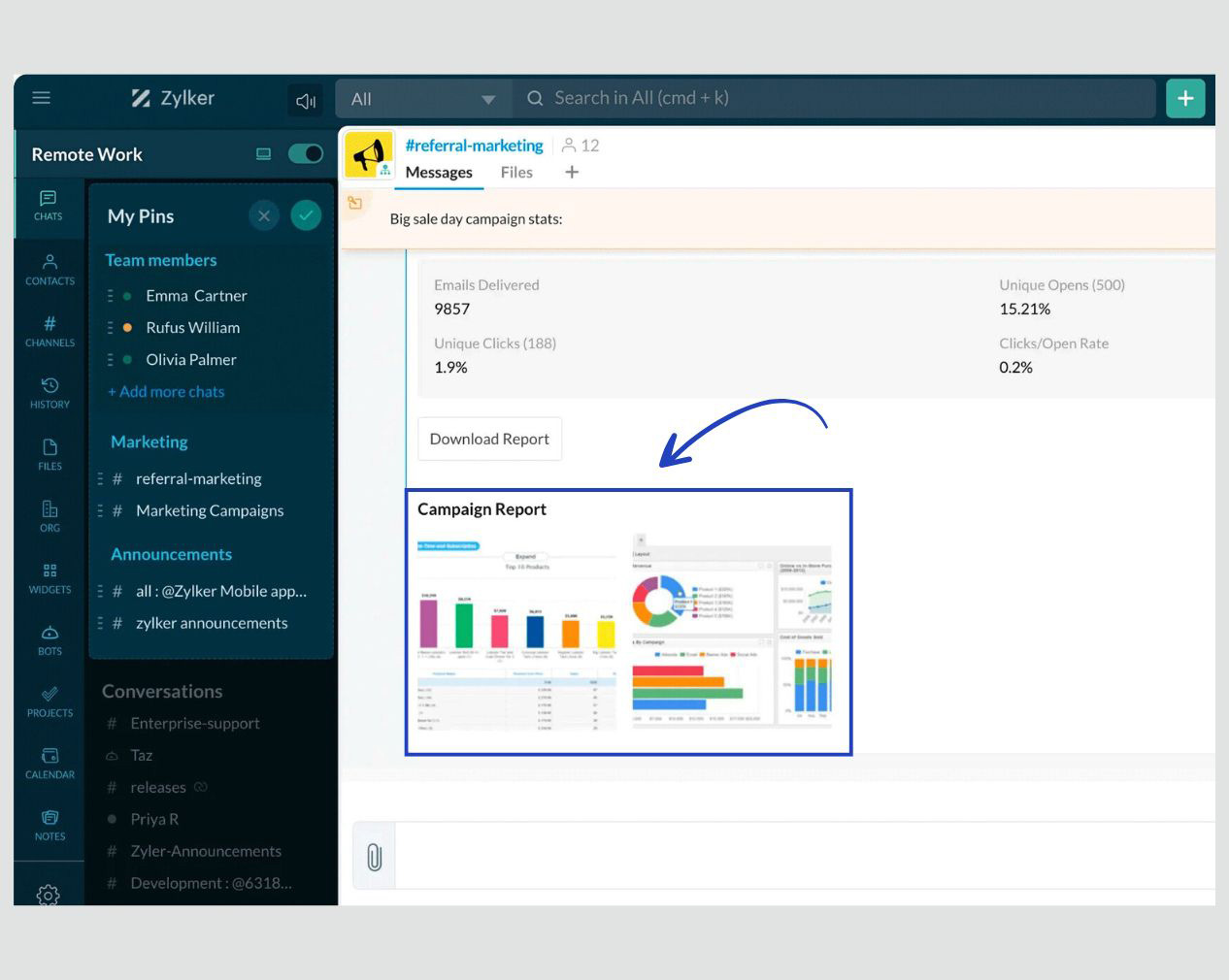This screenshot has height=980, width=1229.
Task: Click the paperclip attachment icon
Action: [375, 857]
